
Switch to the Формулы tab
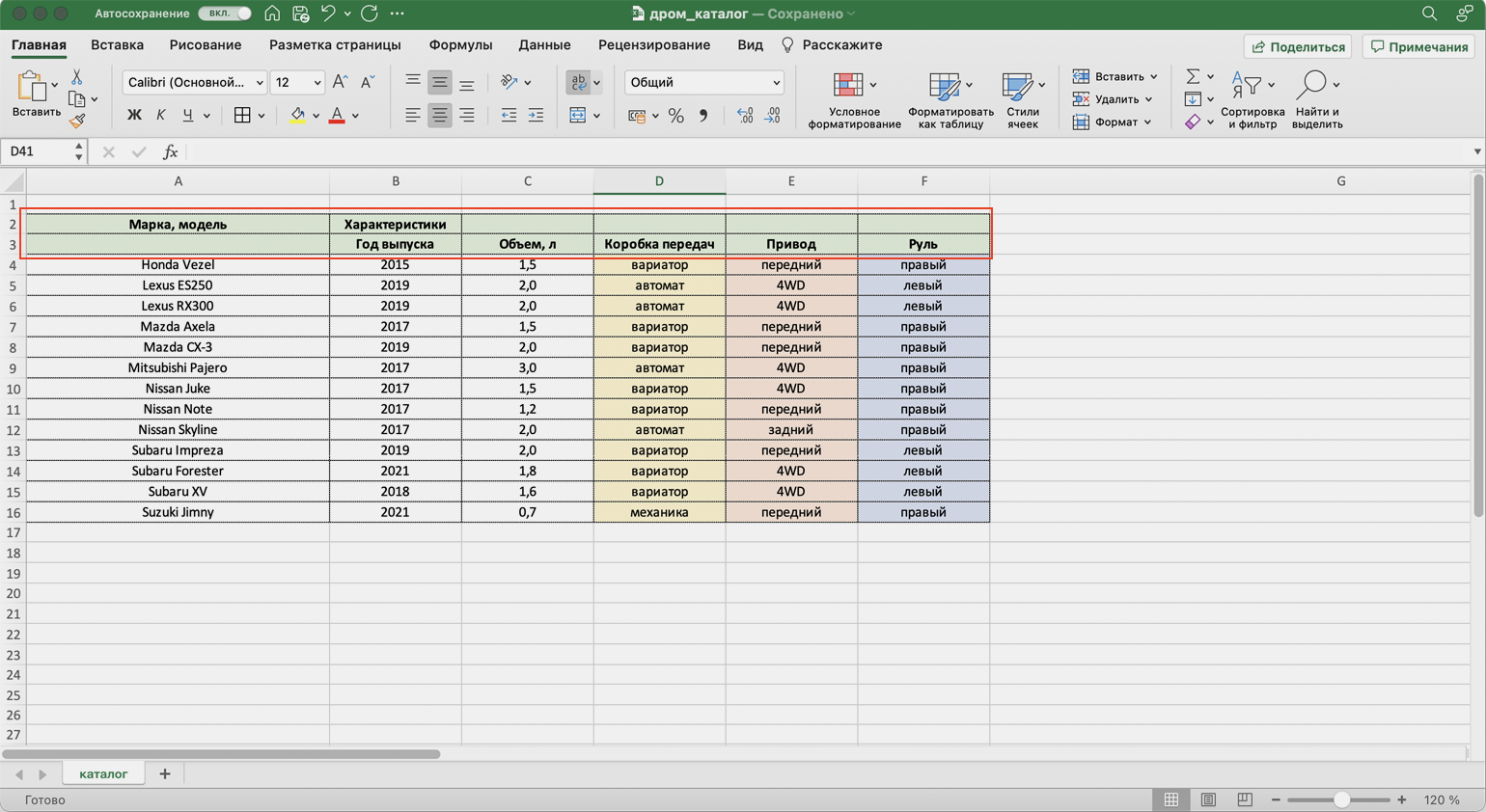460,45
